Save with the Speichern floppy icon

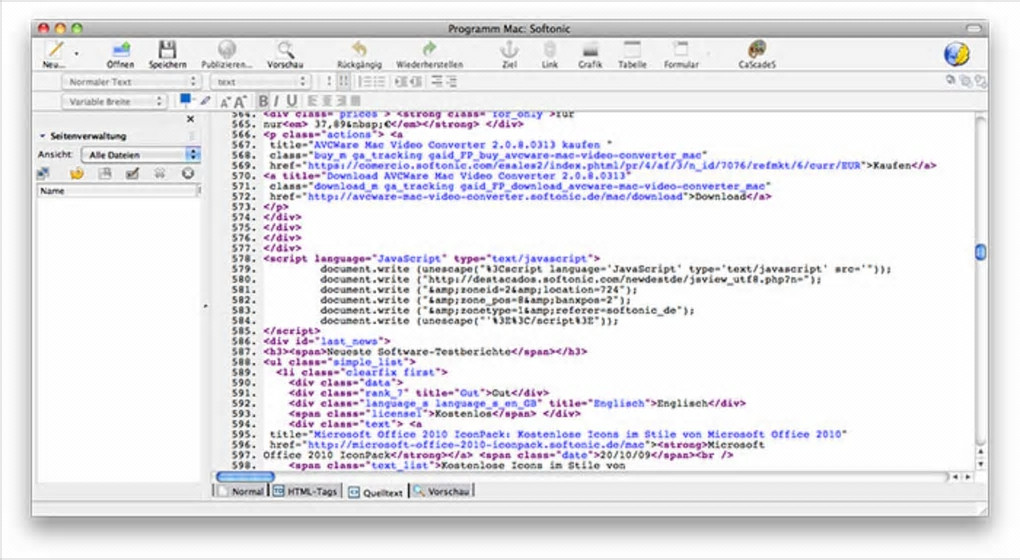tap(167, 49)
